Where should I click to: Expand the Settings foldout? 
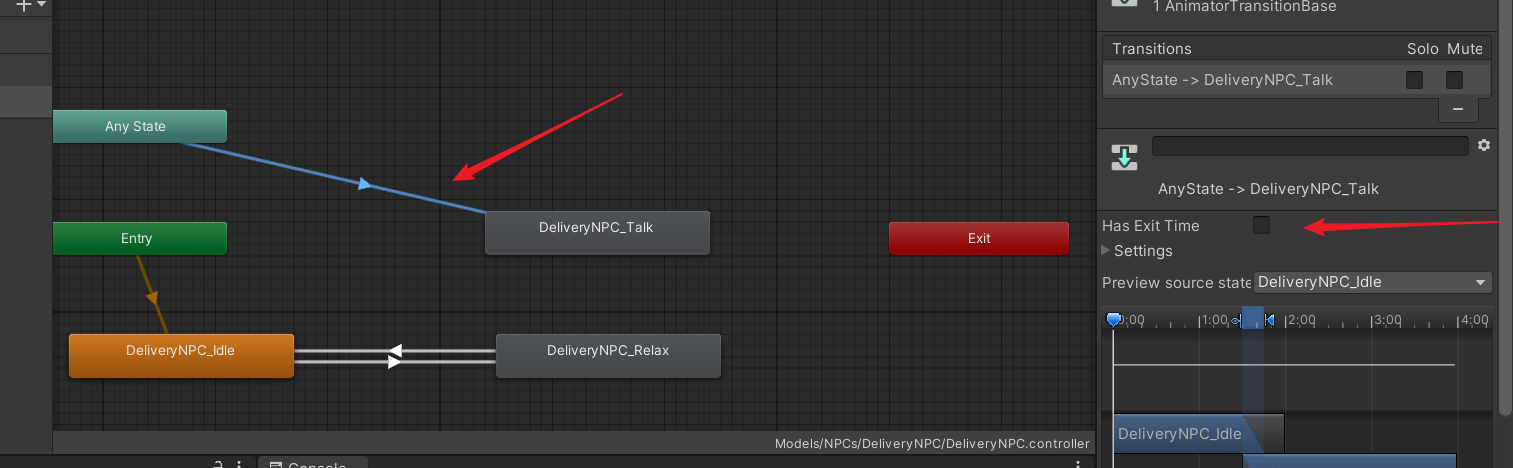pos(1106,251)
